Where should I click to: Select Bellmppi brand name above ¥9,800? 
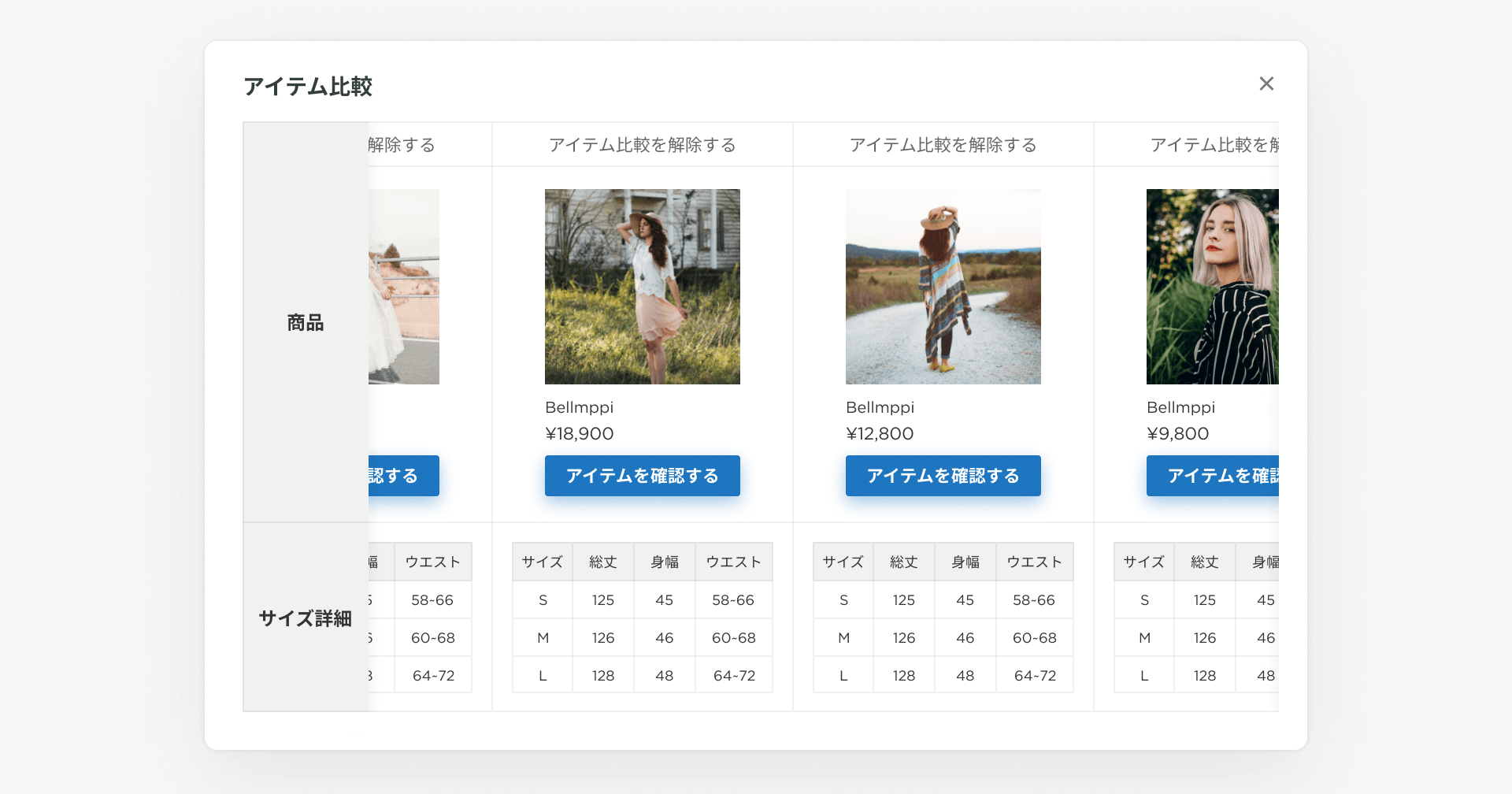click(1180, 407)
